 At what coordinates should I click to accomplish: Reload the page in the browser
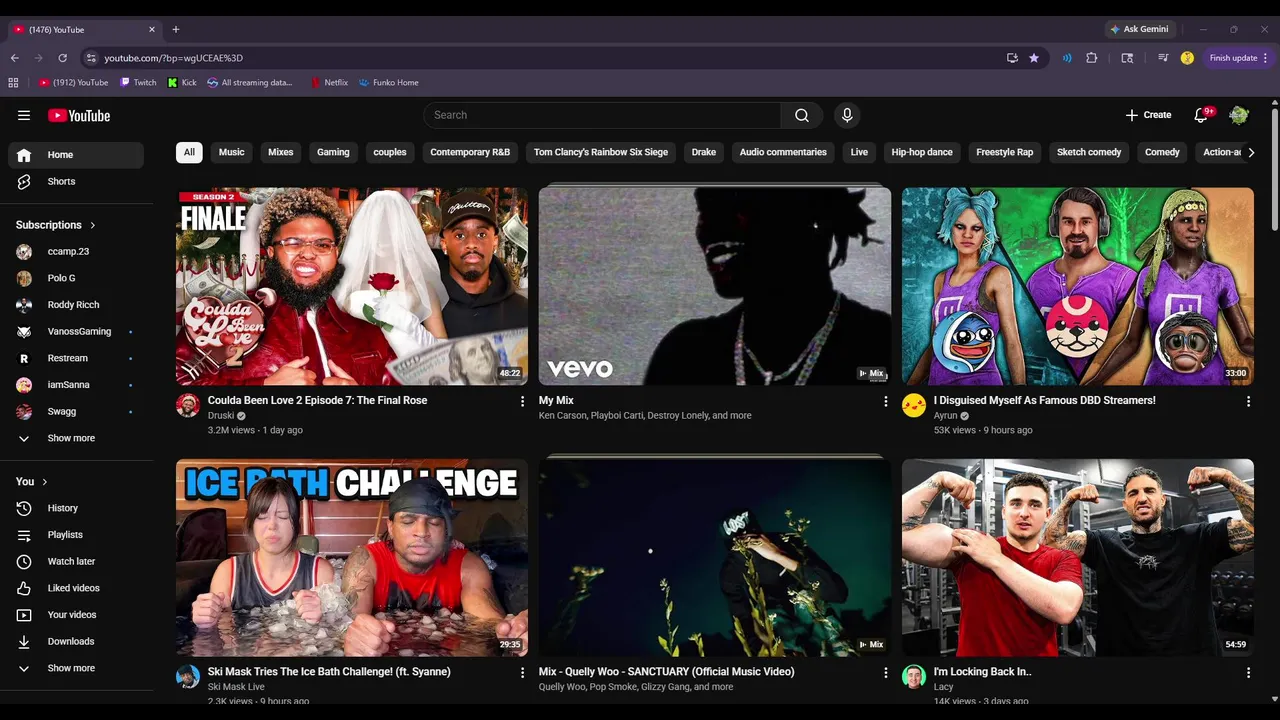coord(63,58)
